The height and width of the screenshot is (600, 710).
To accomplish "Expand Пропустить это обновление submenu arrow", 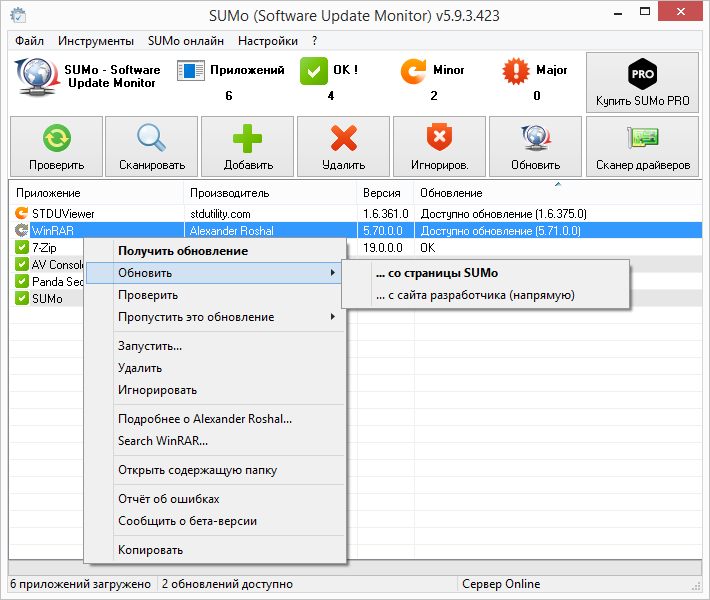I will point(333,317).
